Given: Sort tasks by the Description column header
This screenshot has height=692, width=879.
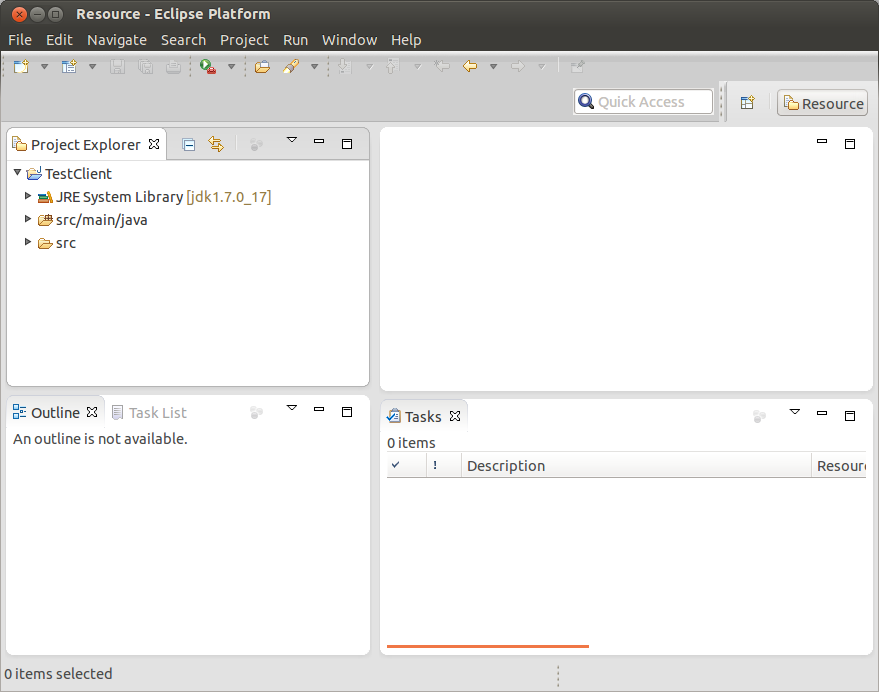Looking at the screenshot, I should click(x=636, y=465).
